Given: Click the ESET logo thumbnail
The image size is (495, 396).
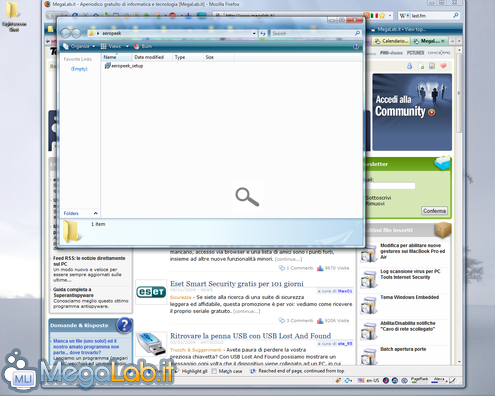Looking at the screenshot, I should (151, 292).
